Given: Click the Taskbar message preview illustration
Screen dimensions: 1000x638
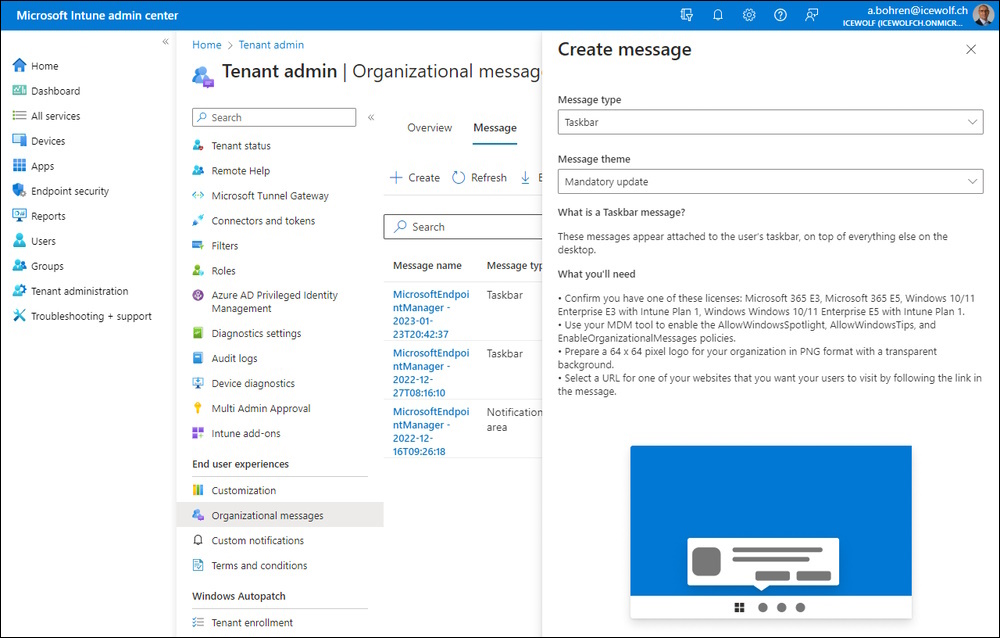Looking at the screenshot, I should (771, 531).
